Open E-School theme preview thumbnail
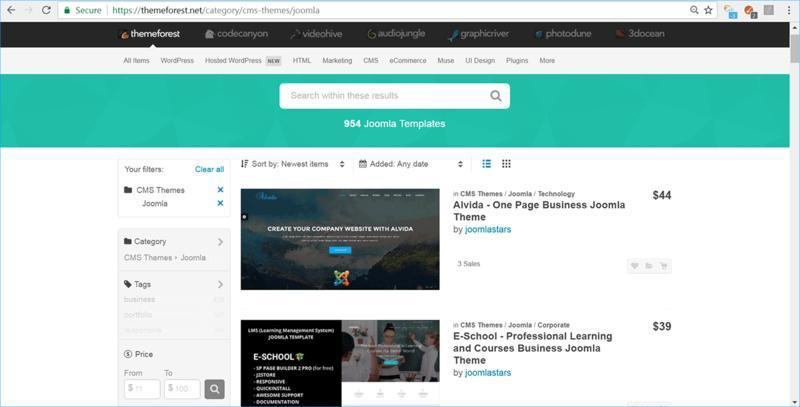Viewport: 800px width, 407px height. coord(340,363)
